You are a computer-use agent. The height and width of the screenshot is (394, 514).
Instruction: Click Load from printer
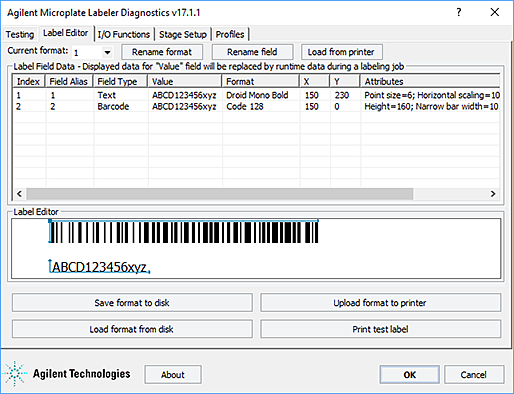point(341,52)
